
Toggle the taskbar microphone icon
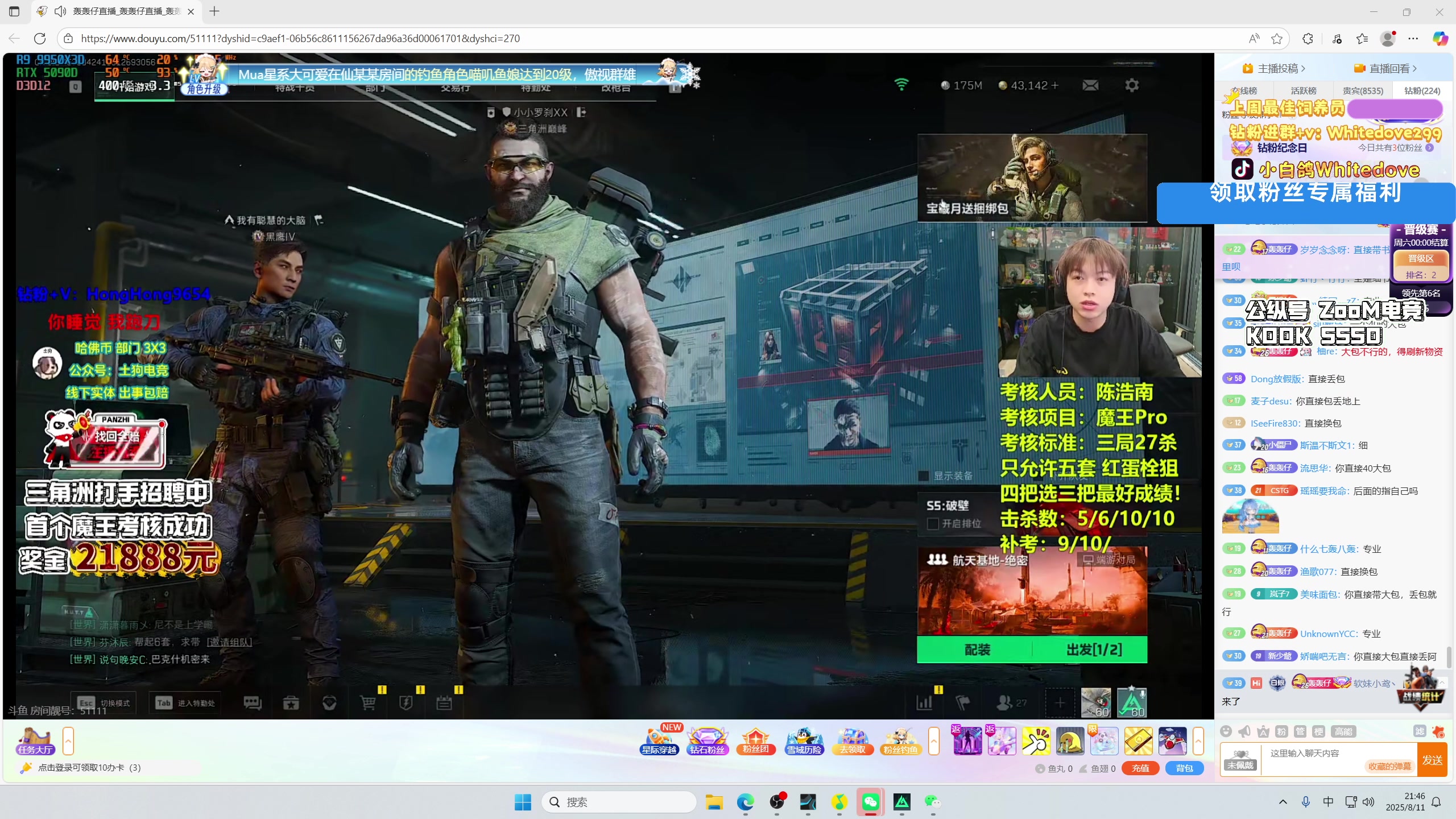(1306, 802)
